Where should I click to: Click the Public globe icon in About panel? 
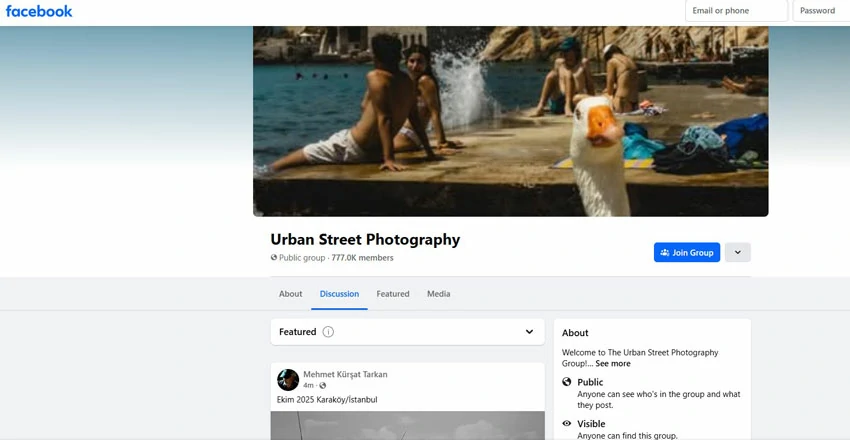(567, 382)
